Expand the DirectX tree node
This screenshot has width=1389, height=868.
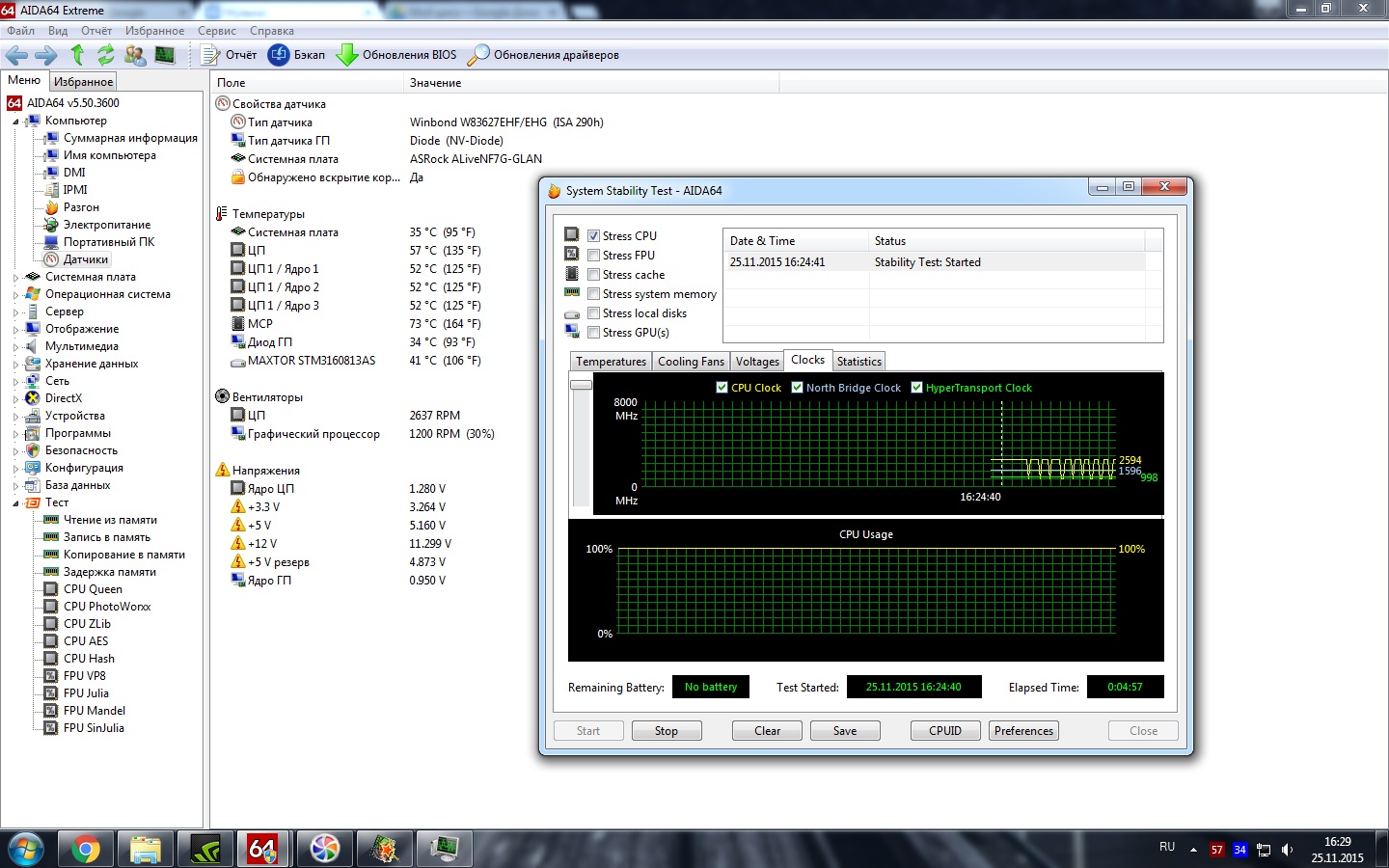click(x=15, y=399)
